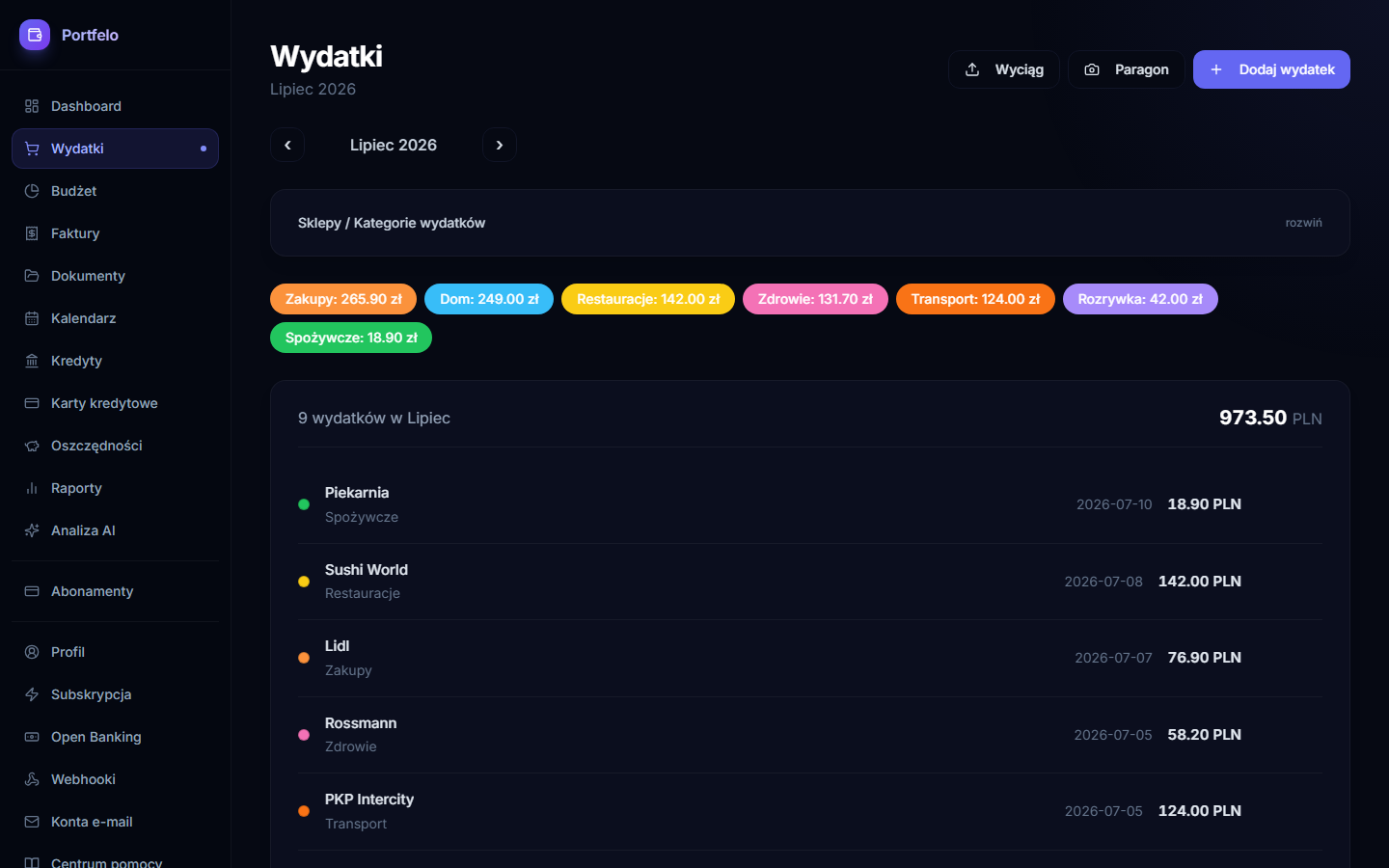Click the 142.00 PLN amount for Sushi World
This screenshot has width=1389, height=868.
[x=1200, y=582]
